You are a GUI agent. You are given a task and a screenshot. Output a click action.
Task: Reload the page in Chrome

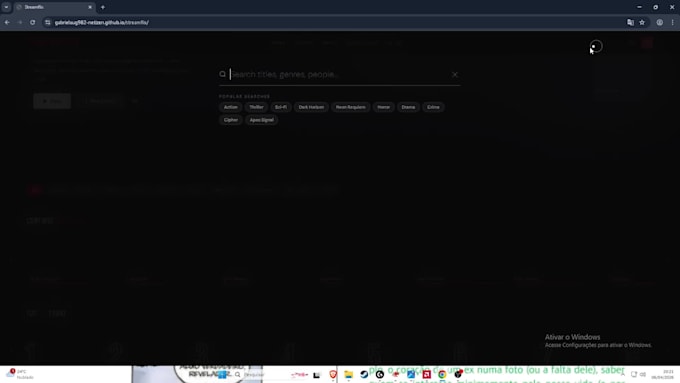33,23
